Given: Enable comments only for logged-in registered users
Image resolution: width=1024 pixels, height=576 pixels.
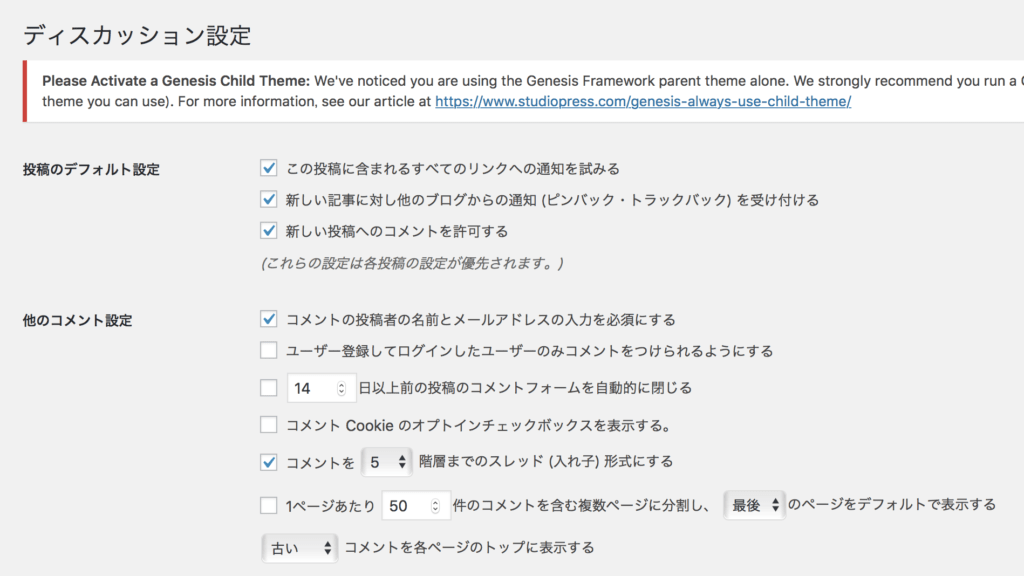Looking at the screenshot, I should coord(268,351).
